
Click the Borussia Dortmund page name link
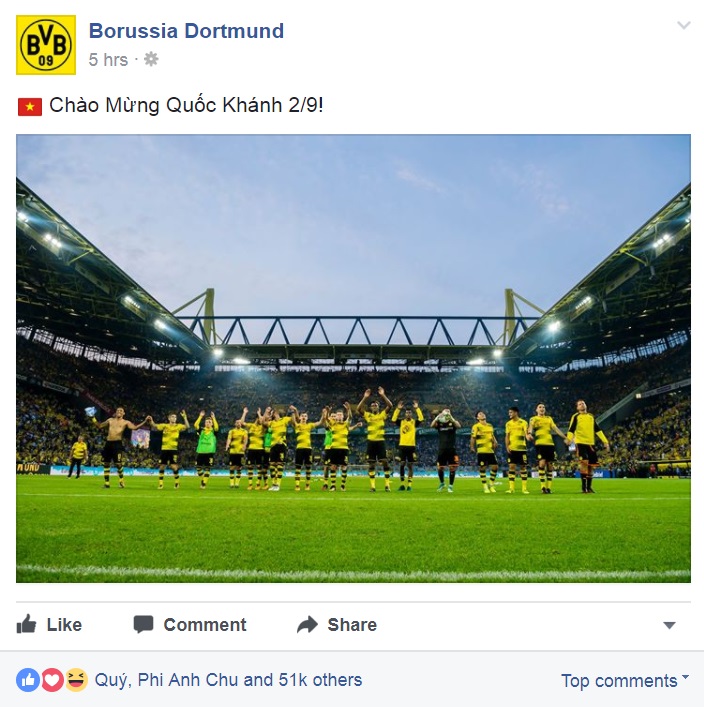pos(186,31)
